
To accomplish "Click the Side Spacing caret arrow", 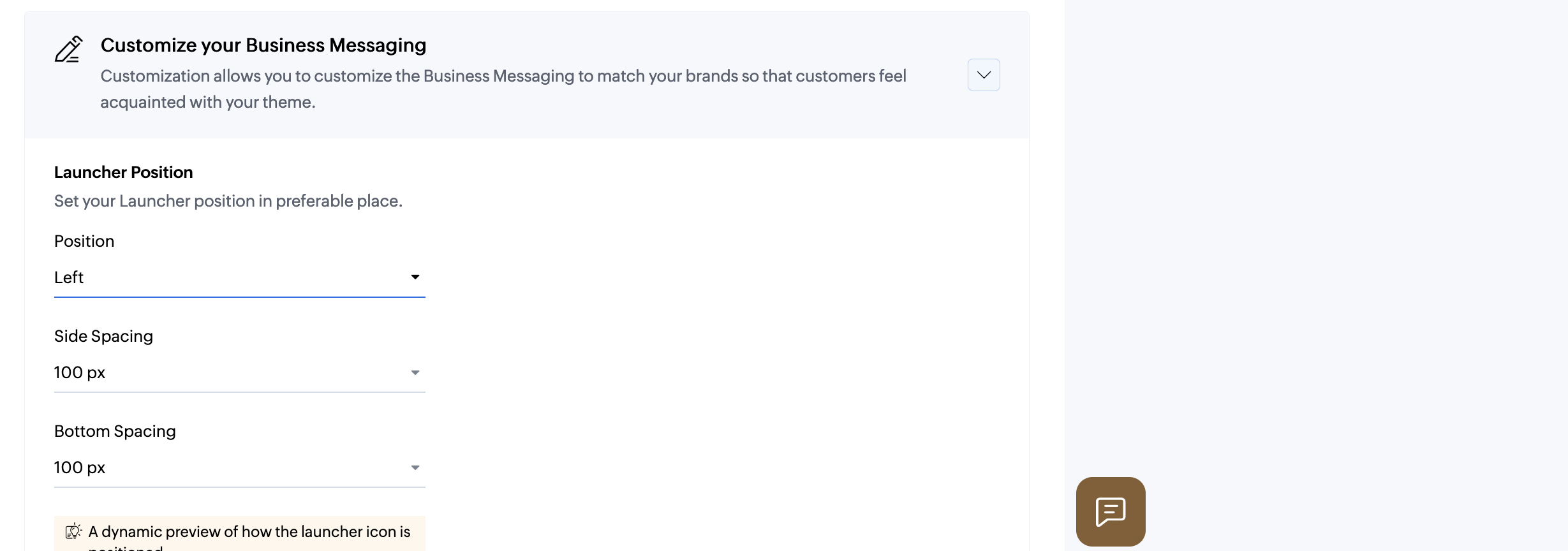I will (415, 372).
